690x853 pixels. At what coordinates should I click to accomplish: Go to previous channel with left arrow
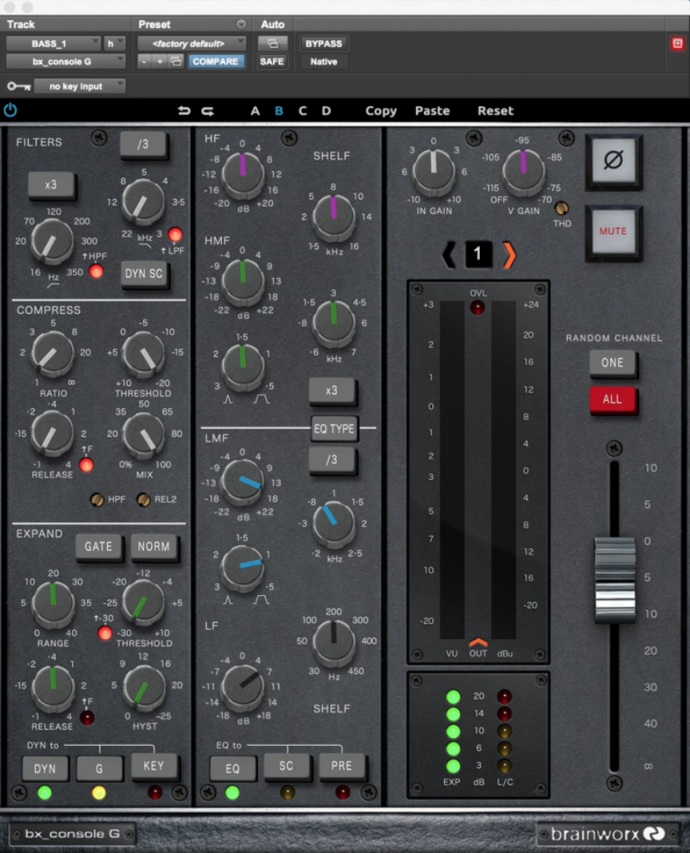coord(449,254)
